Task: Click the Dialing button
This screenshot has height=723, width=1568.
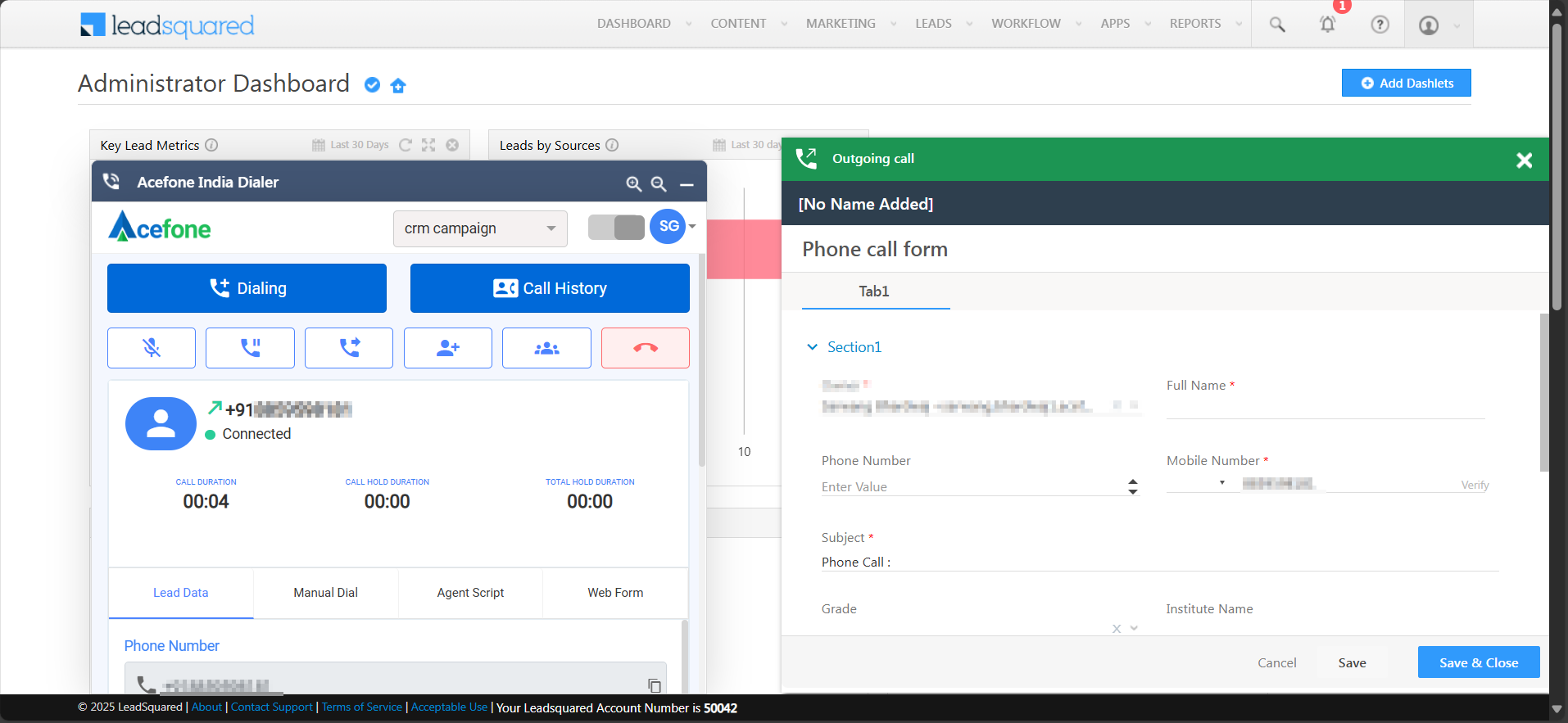Action: (x=247, y=288)
